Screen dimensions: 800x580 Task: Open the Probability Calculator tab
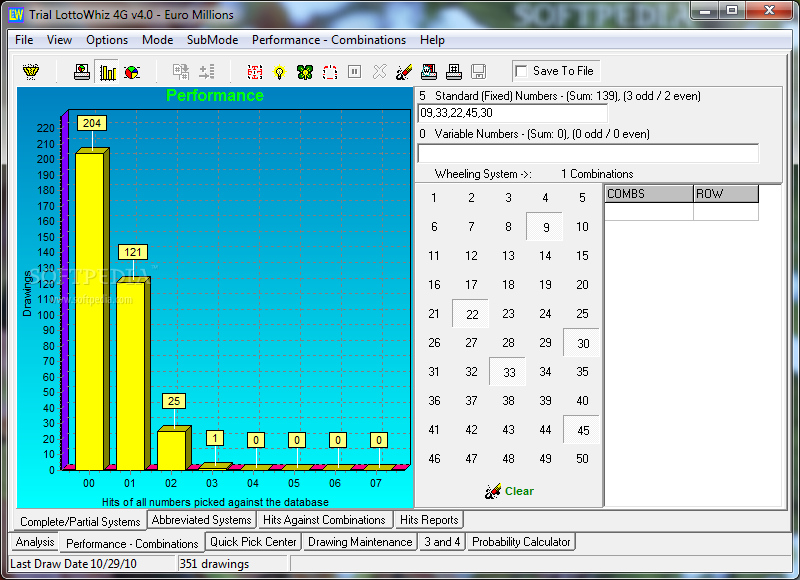tap(521, 542)
